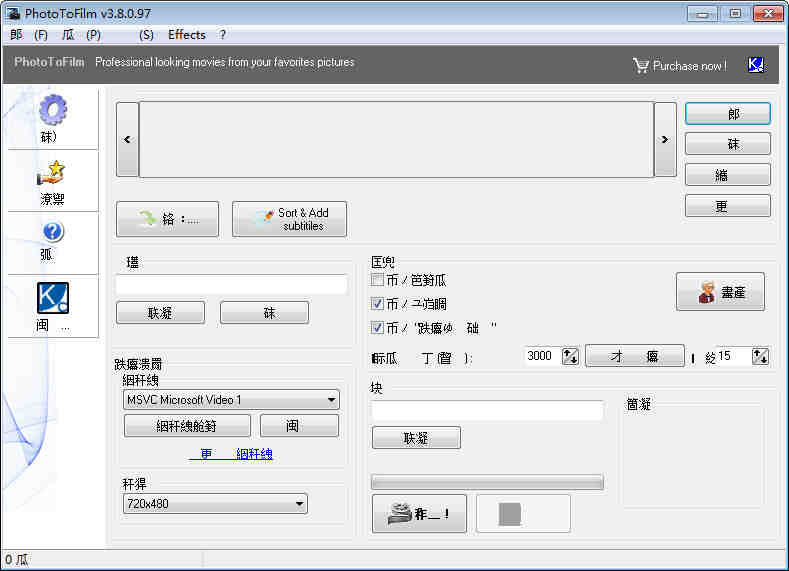This screenshot has width=789, height=571.
Task: Click the small button right of codec settings
Action: [299, 426]
